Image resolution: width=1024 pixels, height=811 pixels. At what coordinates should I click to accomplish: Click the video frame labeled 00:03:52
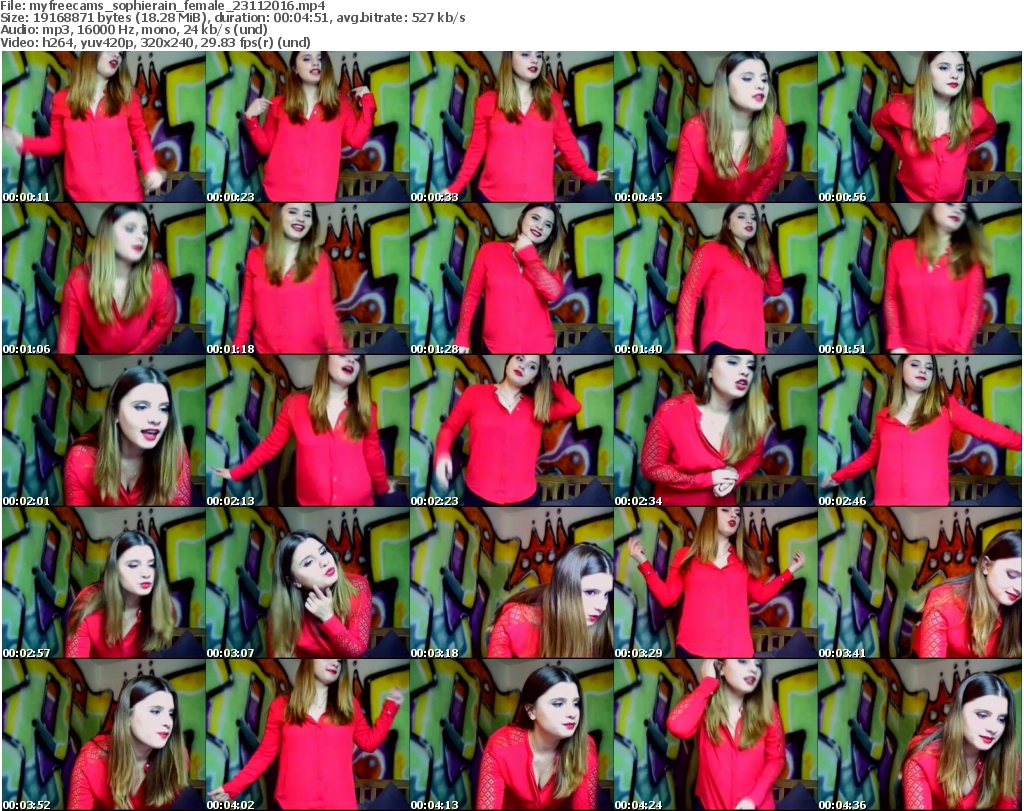[104, 735]
